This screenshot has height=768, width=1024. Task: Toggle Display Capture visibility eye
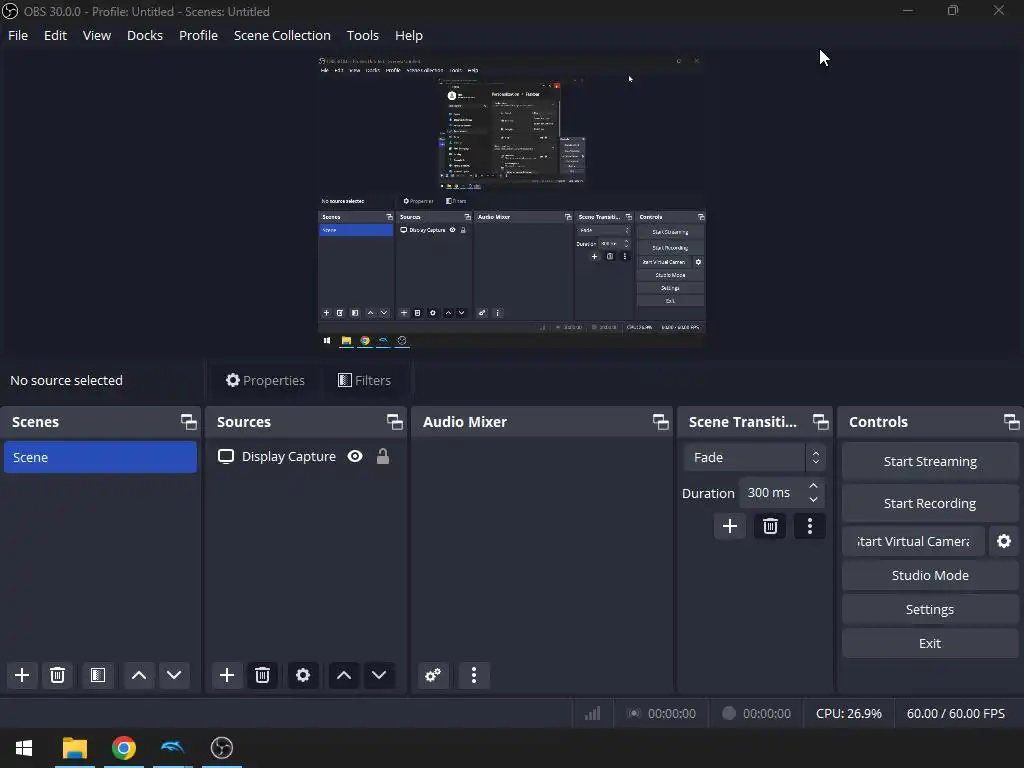point(355,456)
